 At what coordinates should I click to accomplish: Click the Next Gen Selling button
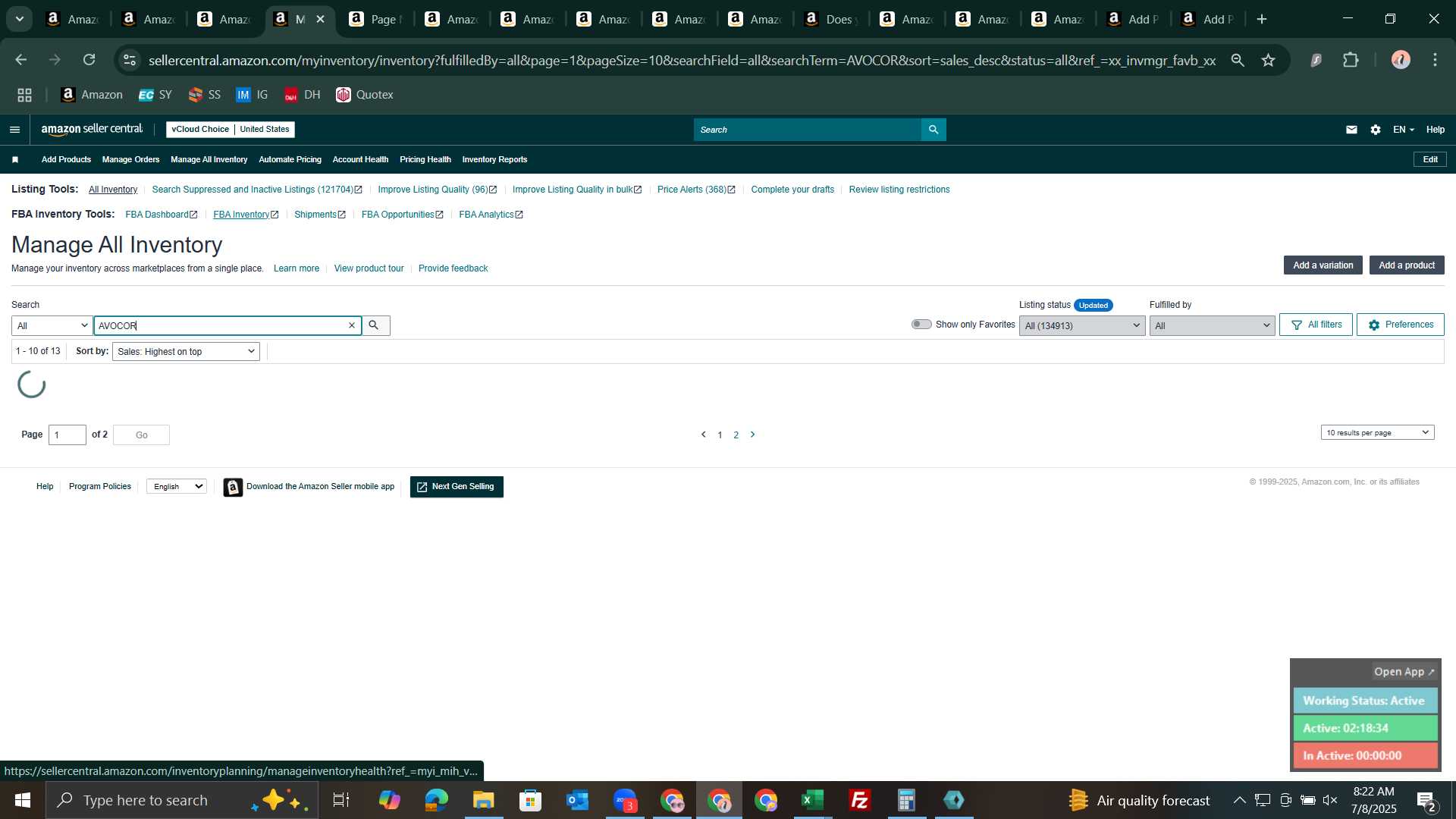(457, 487)
